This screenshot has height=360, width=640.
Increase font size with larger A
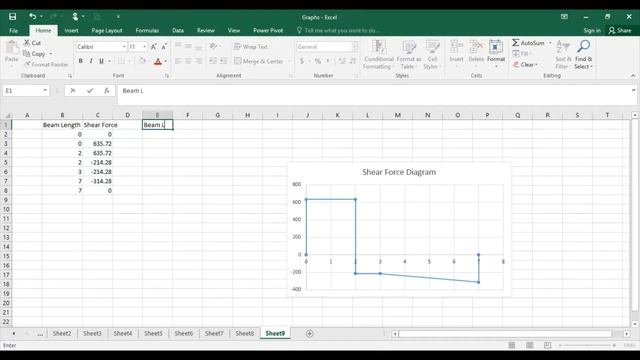click(153, 47)
